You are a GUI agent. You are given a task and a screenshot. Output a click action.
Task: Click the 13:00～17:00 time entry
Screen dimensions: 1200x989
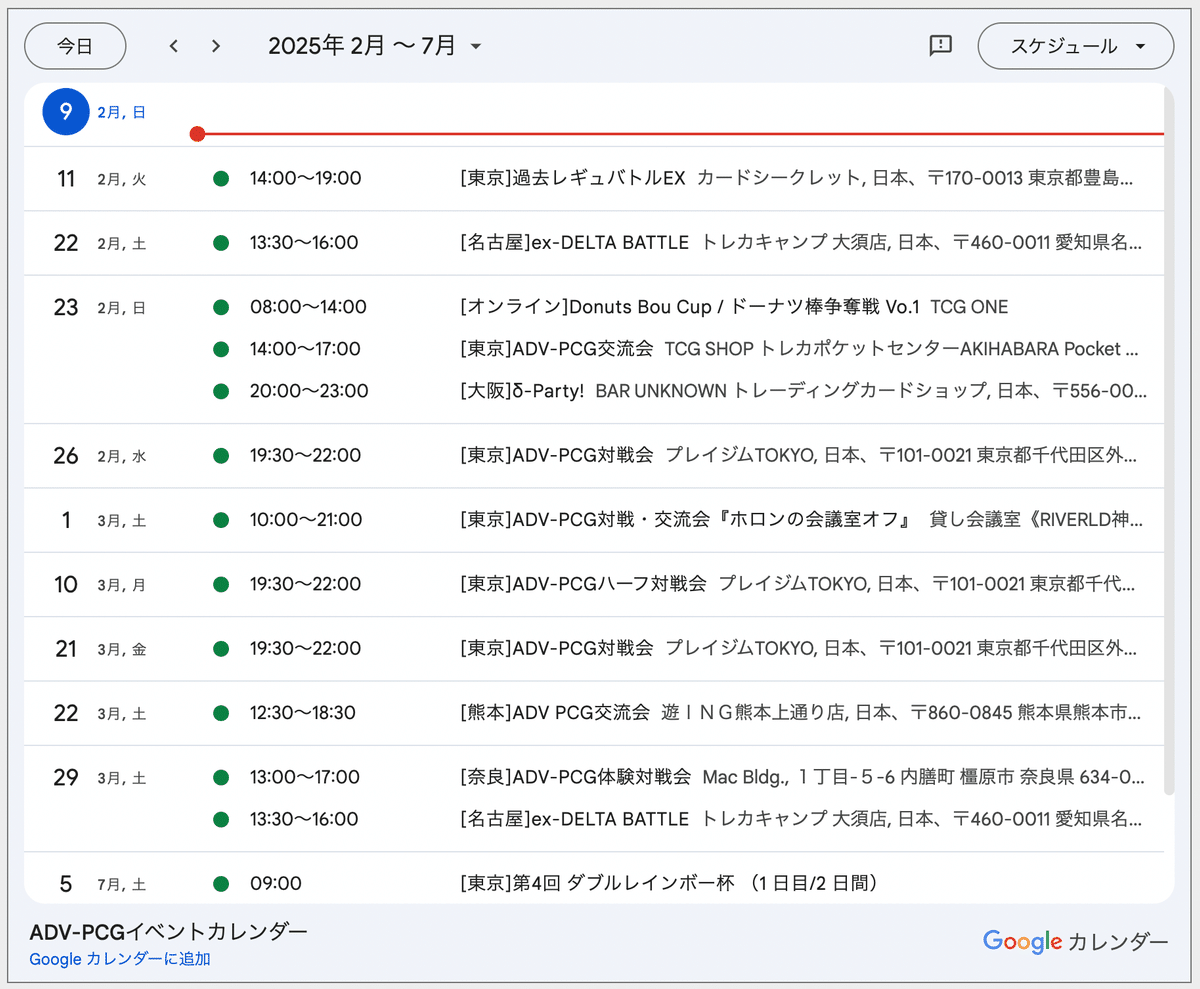click(x=304, y=777)
